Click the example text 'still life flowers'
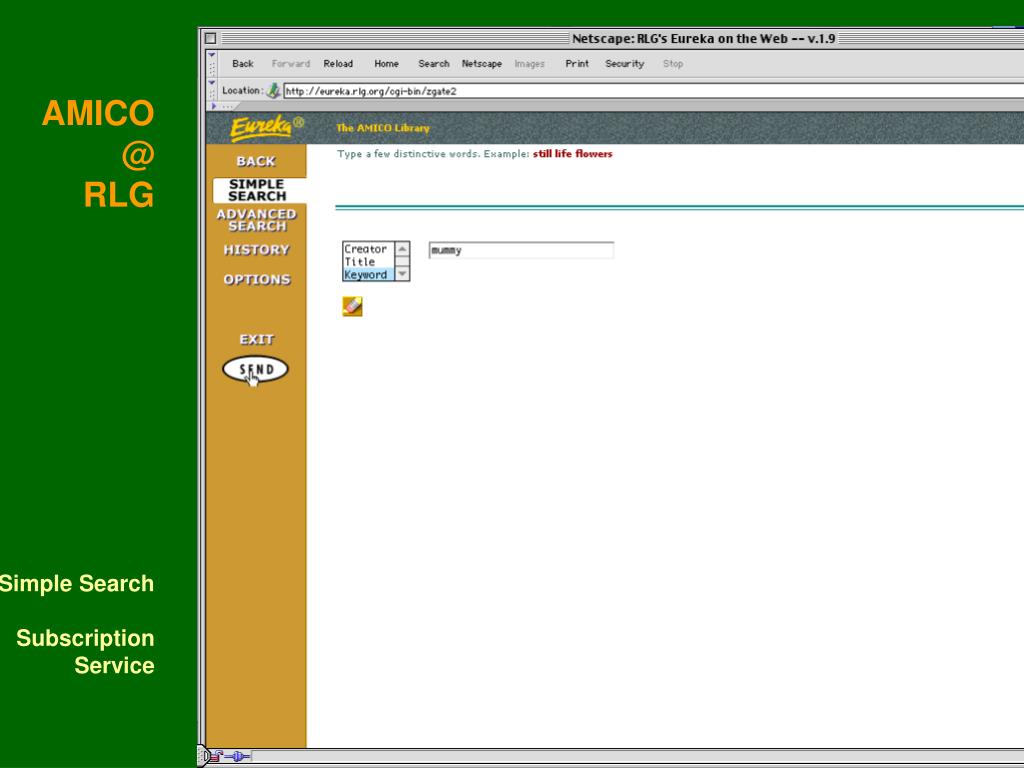This screenshot has width=1024, height=768. point(573,154)
